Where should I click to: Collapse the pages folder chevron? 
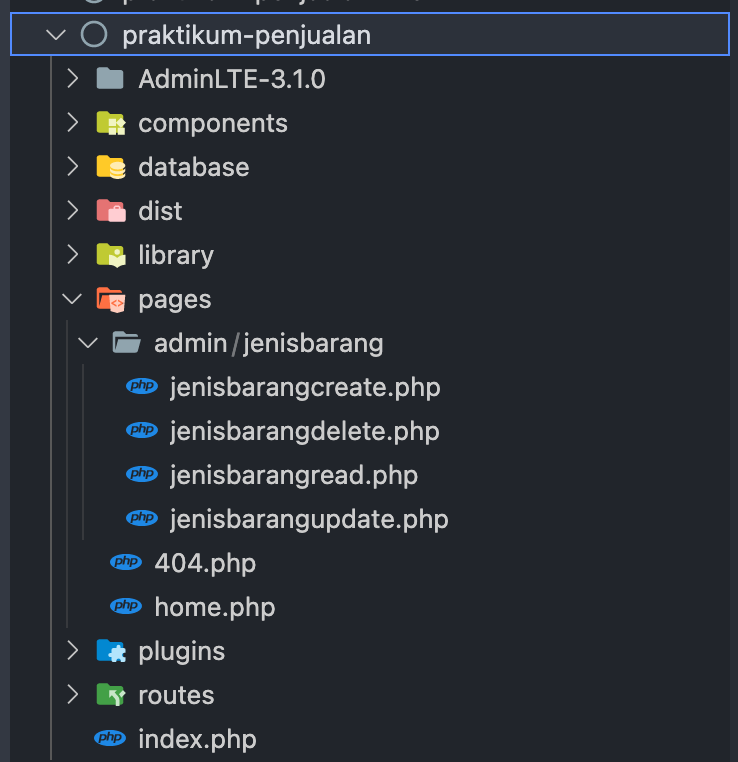72,298
